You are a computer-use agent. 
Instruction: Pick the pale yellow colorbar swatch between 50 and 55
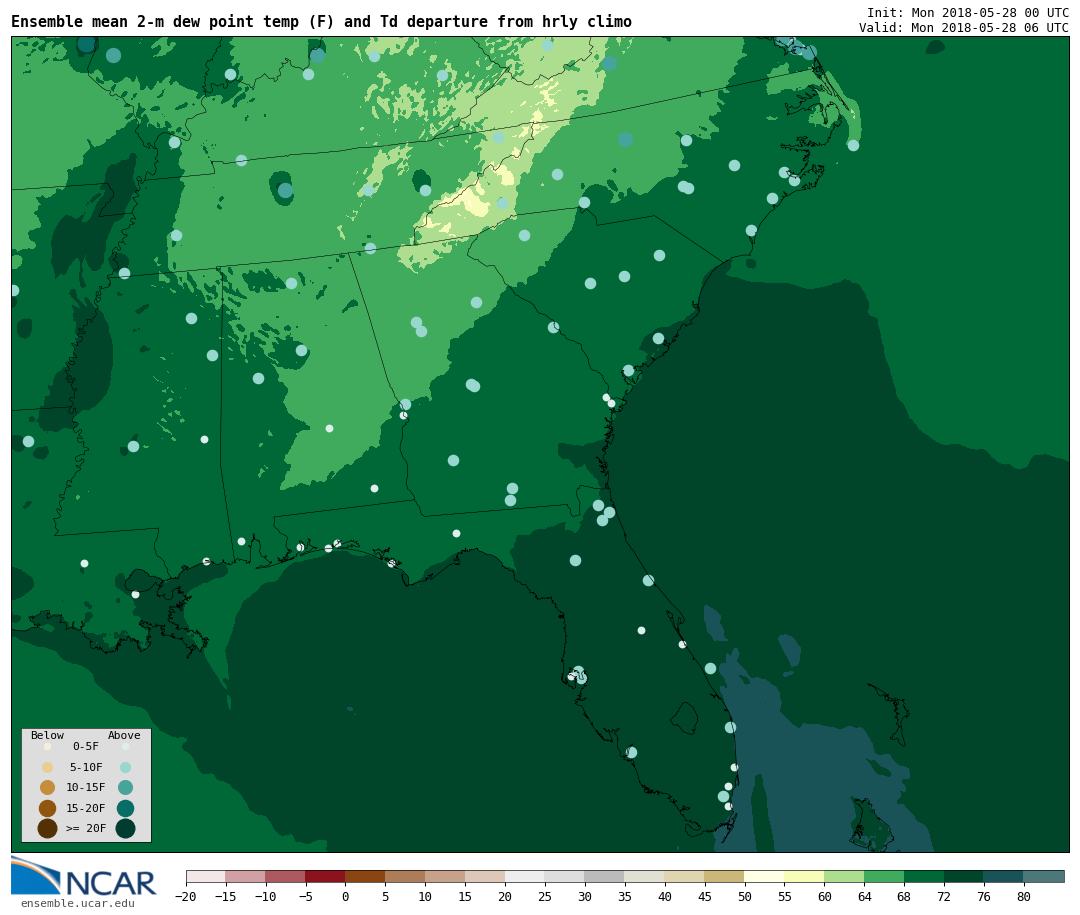(x=765, y=876)
